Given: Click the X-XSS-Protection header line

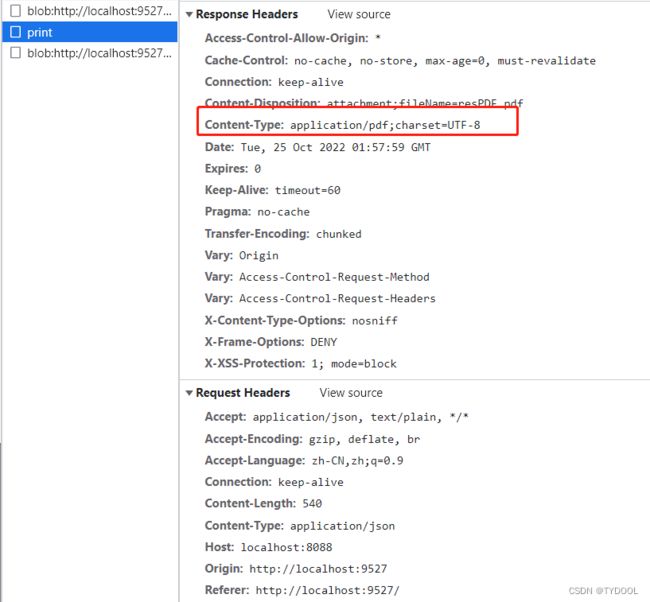Looking at the screenshot, I should point(301,364).
